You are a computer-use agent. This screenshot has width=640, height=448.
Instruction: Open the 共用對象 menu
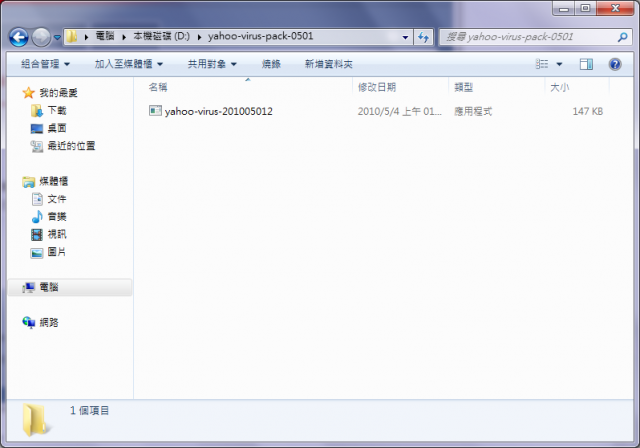click(212, 64)
